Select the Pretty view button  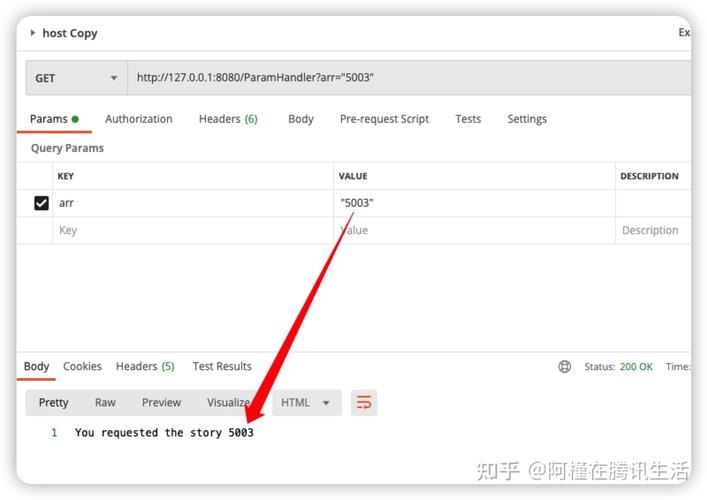pyautogui.click(x=53, y=403)
